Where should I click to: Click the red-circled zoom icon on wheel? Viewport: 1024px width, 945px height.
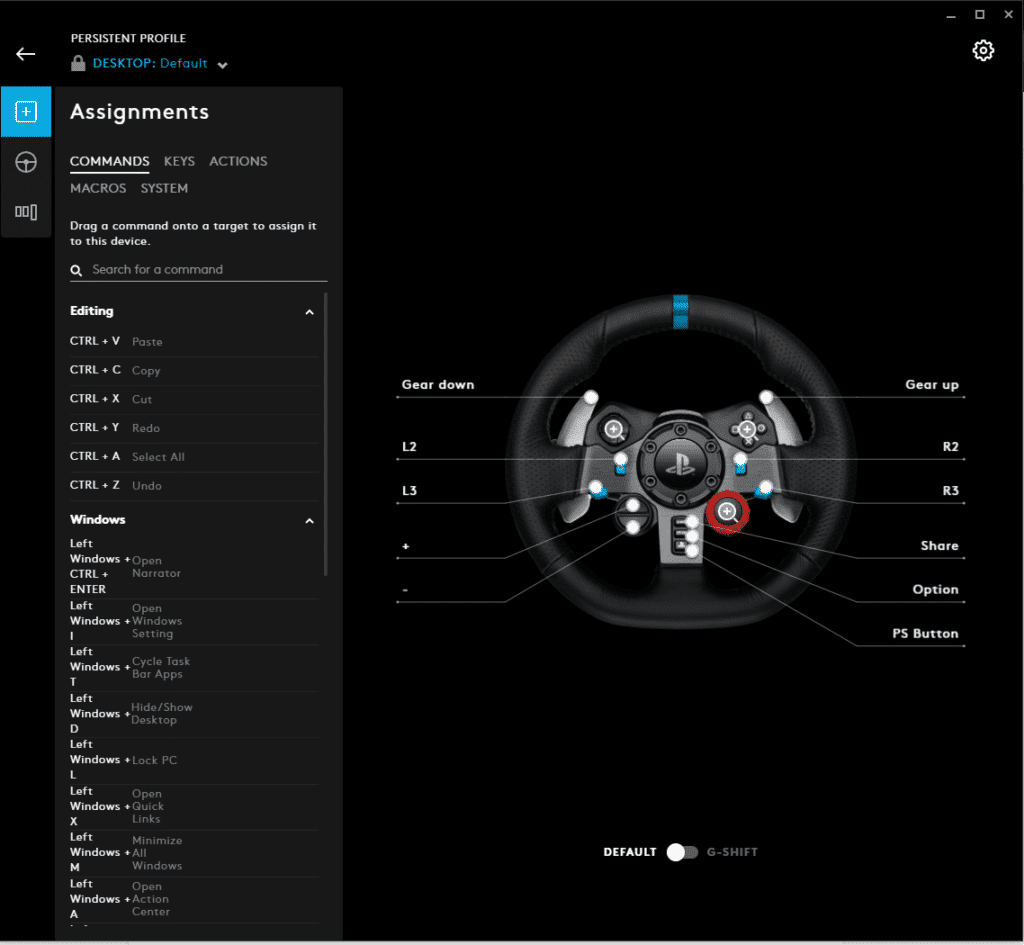point(728,512)
